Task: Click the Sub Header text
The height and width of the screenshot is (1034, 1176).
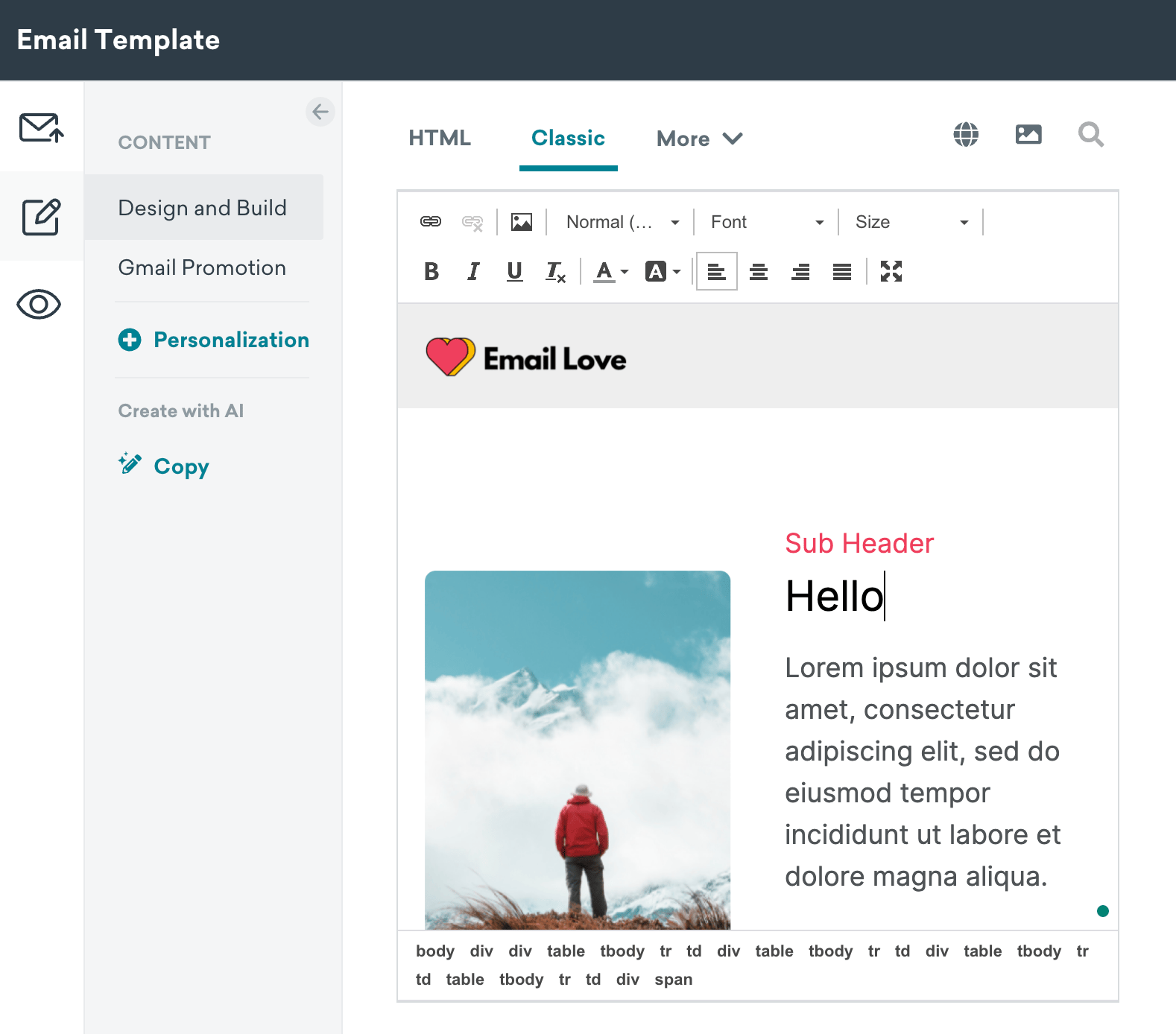Action: (x=859, y=543)
